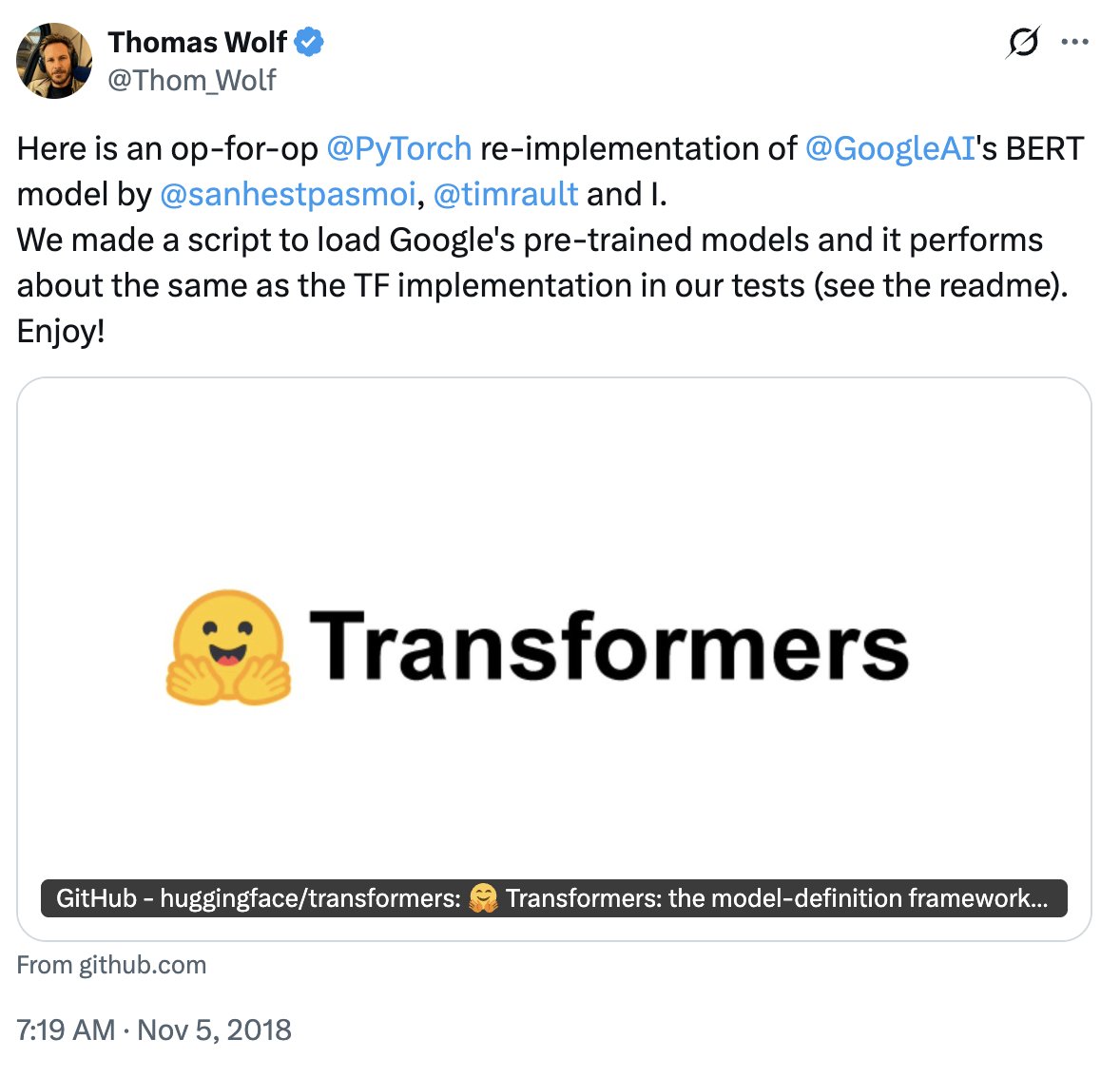Viewport: 1120px width, 1078px height.
Task: Open the 7:19 AM time link
Action: pyautogui.click(x=66, y=1030)
